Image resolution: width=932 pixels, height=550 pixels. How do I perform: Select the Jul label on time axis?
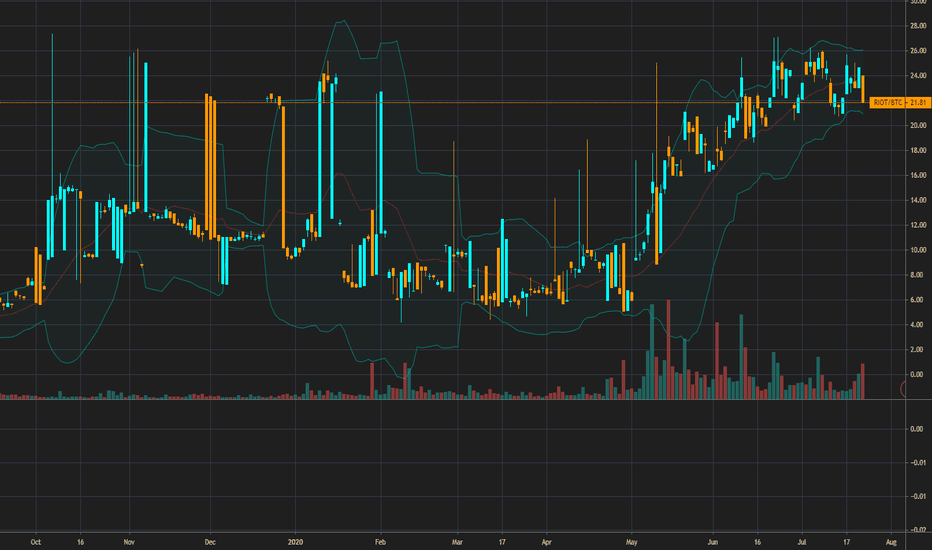click(802, 542)
